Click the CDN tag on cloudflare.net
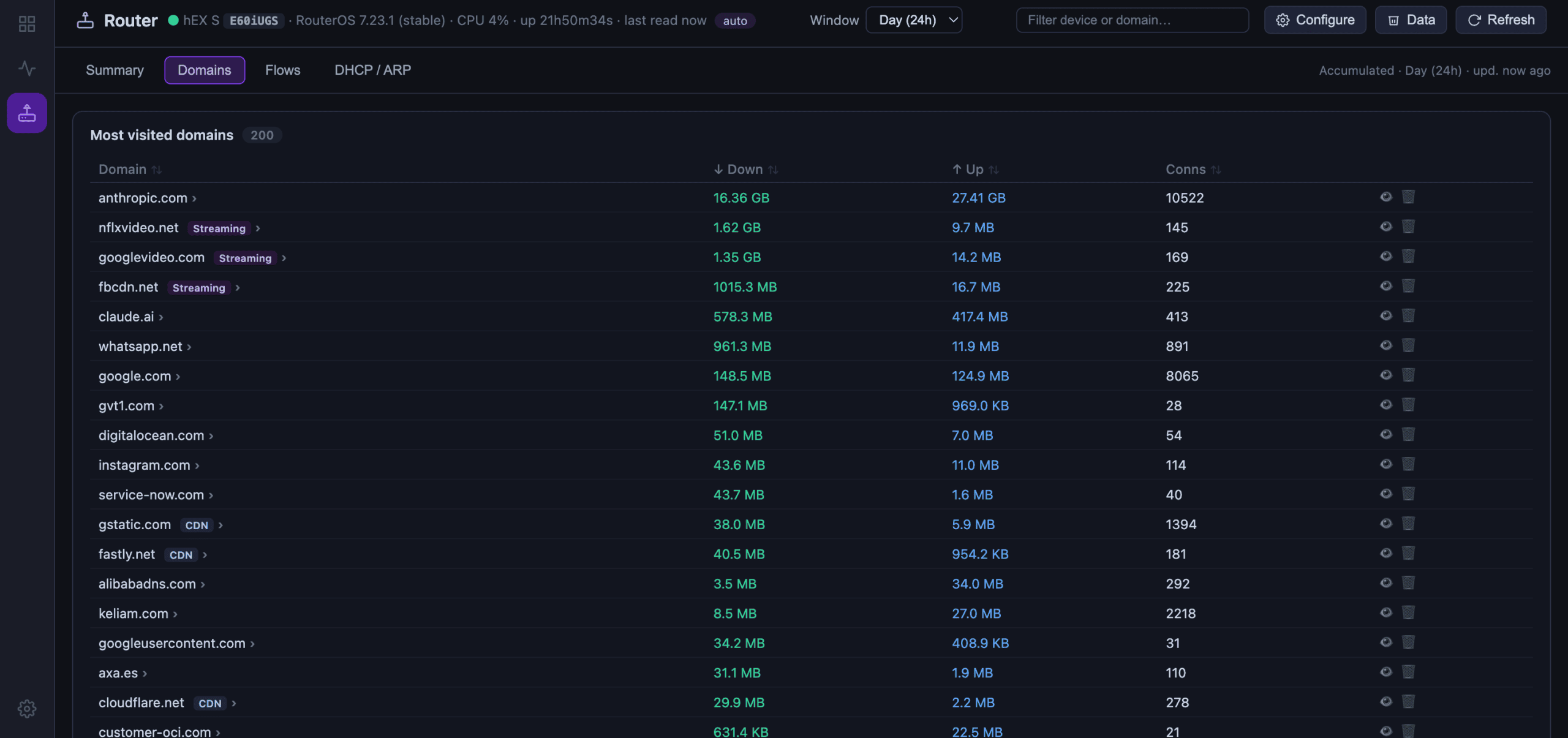 209,703
